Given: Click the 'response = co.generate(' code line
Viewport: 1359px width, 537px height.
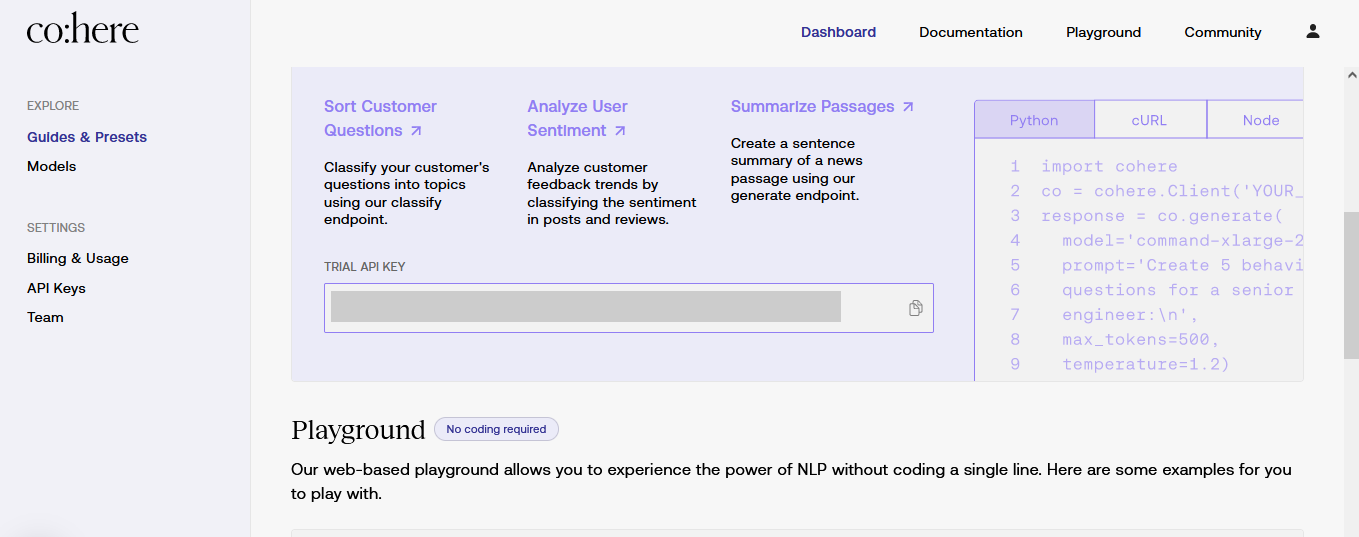Looking at the screenshot, I should pyautogui.click(x=1161, y=216).
